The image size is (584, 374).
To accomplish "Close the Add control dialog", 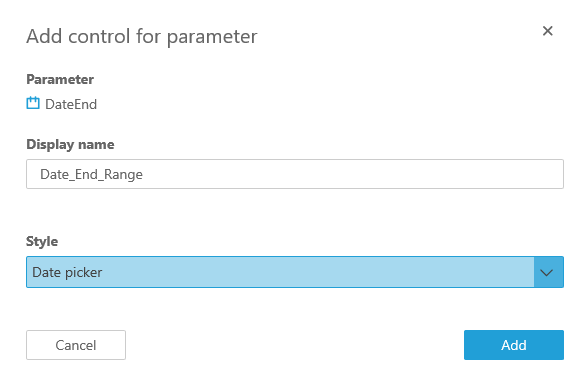I will (547, 31).
